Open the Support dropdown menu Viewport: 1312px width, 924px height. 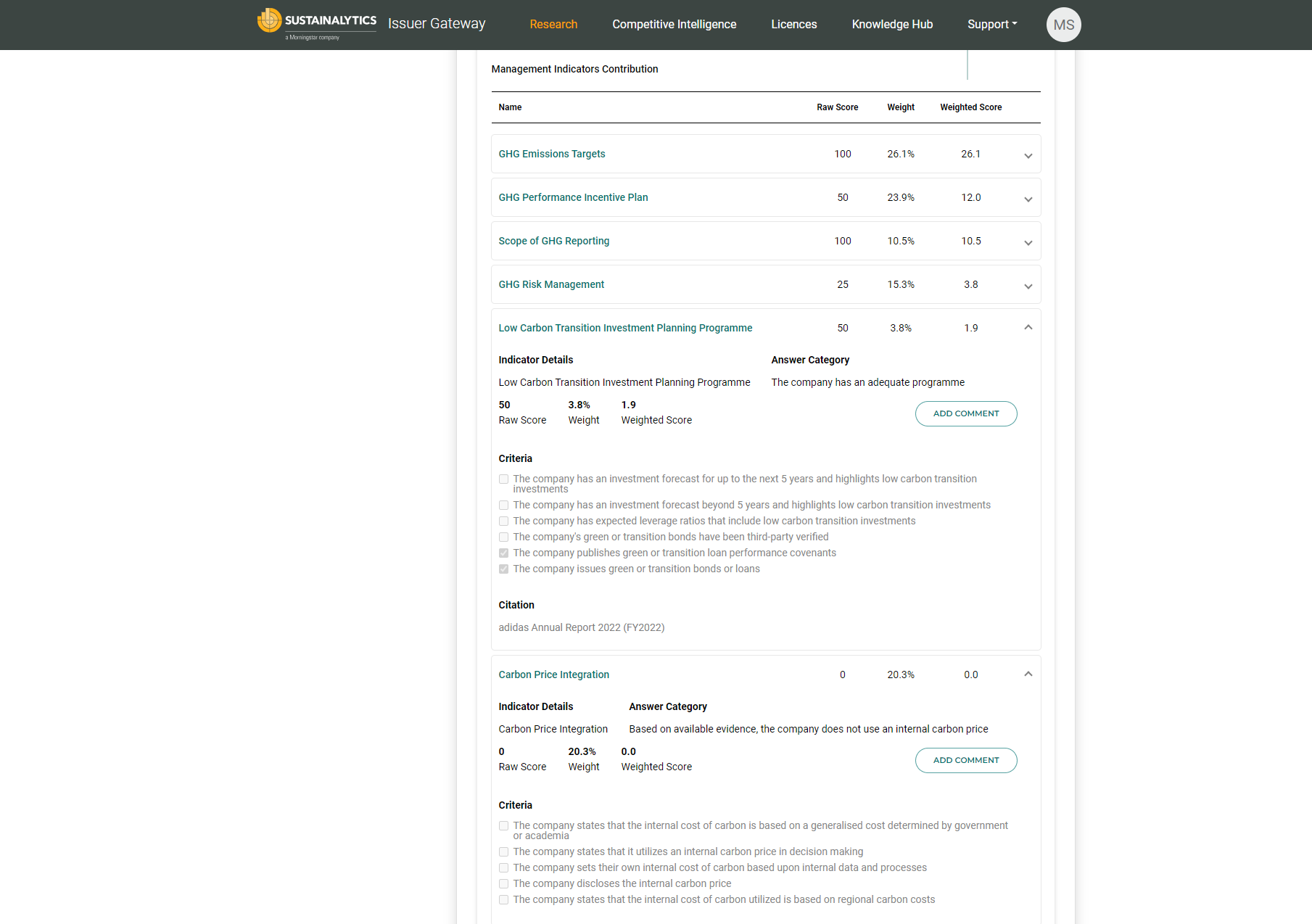(991, 25)
